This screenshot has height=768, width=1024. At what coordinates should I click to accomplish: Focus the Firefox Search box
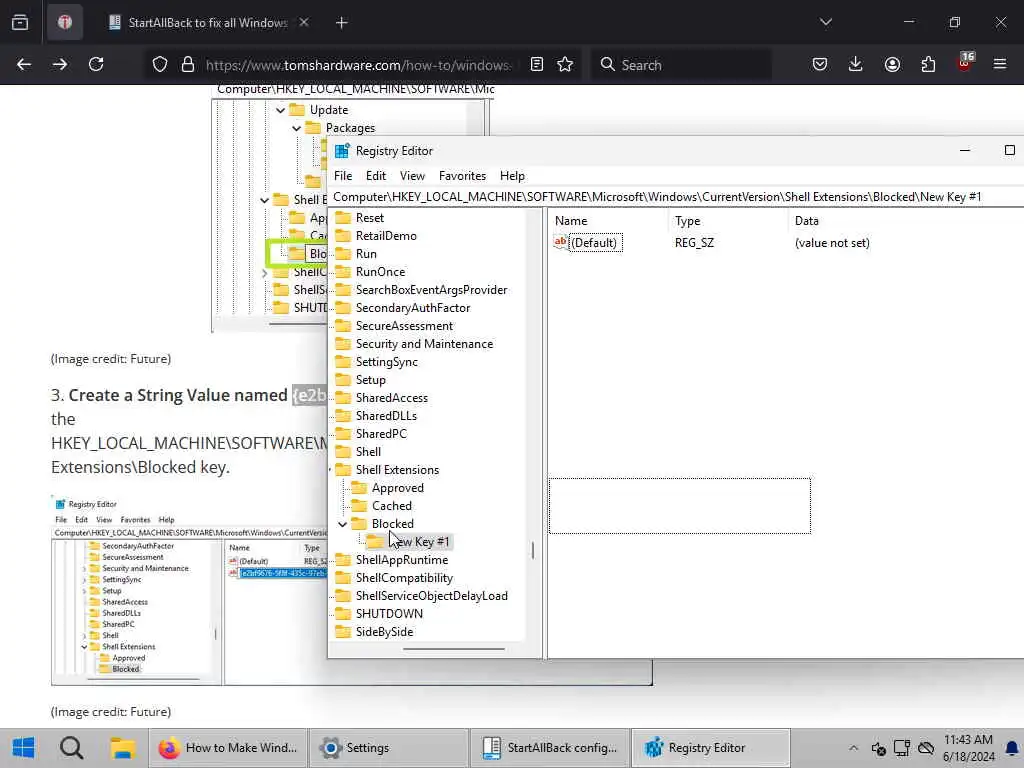point(681,65)
